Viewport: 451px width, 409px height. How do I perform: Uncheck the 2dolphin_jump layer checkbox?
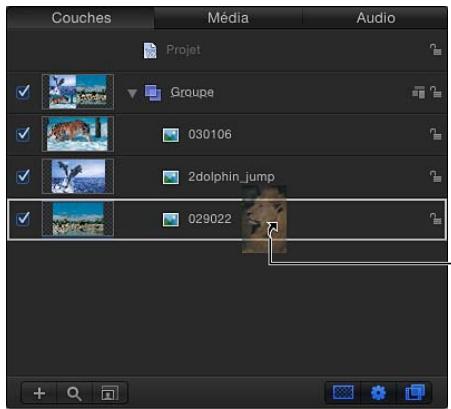click(x=23, y=176)
